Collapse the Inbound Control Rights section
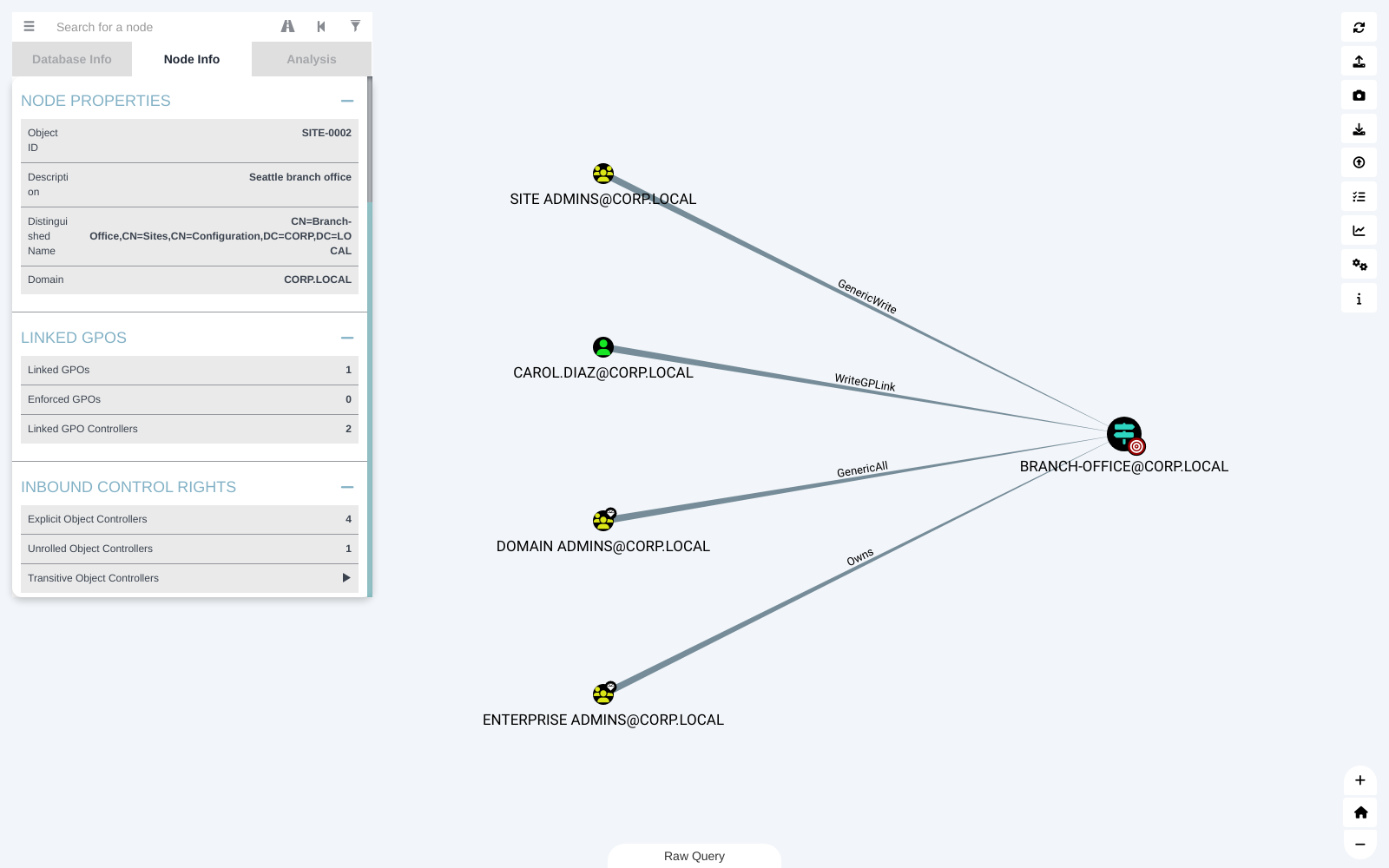Image resolution: width=1389 pixels, height=868 pixels. point(347,487)
